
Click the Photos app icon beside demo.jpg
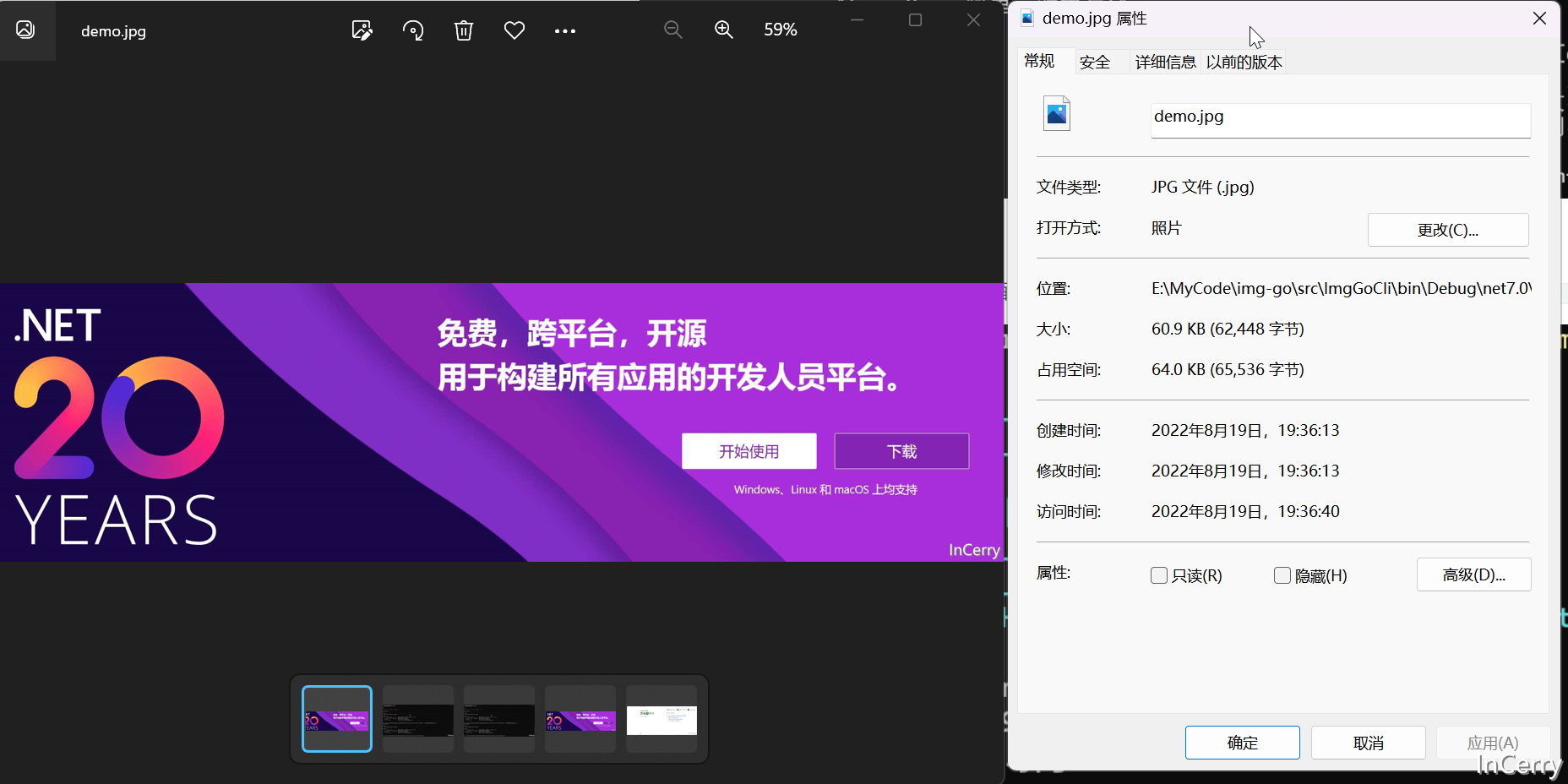pyautogui.click(x=25, y=30)
